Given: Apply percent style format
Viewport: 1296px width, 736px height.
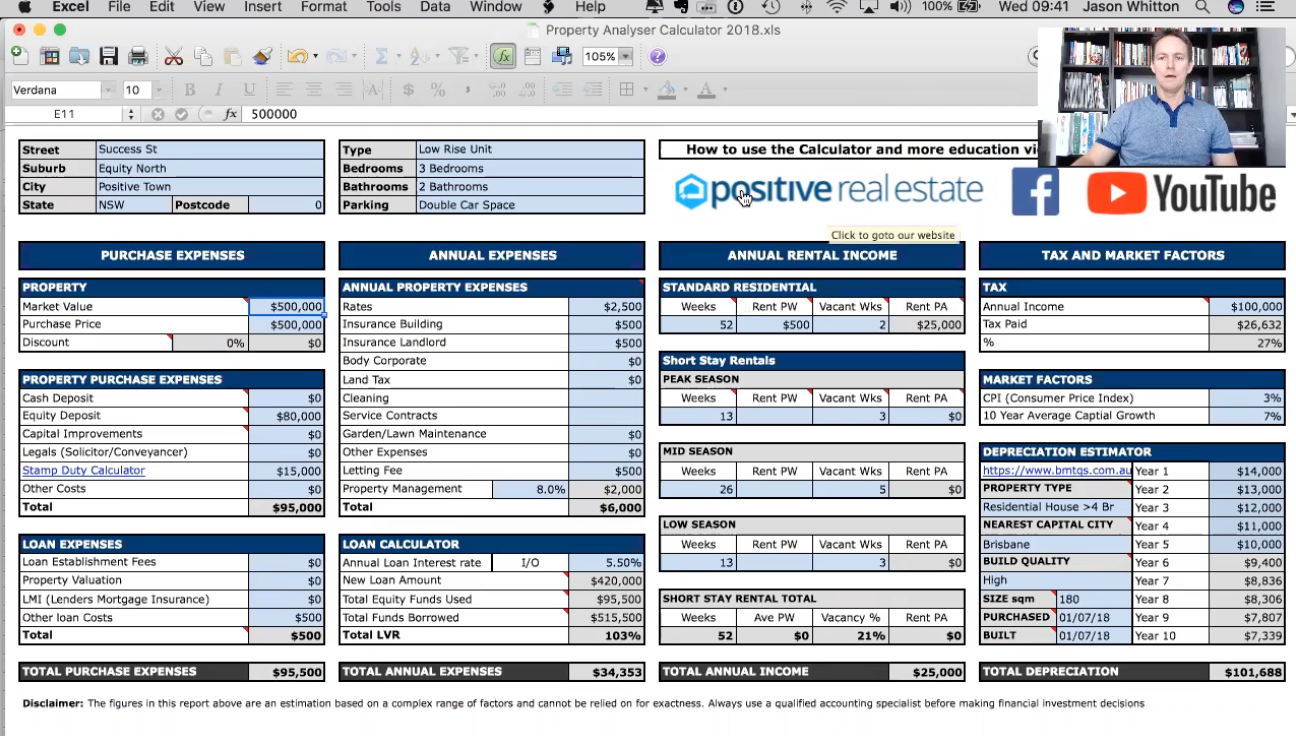Looking at the screenshot, I should (438, 90).
